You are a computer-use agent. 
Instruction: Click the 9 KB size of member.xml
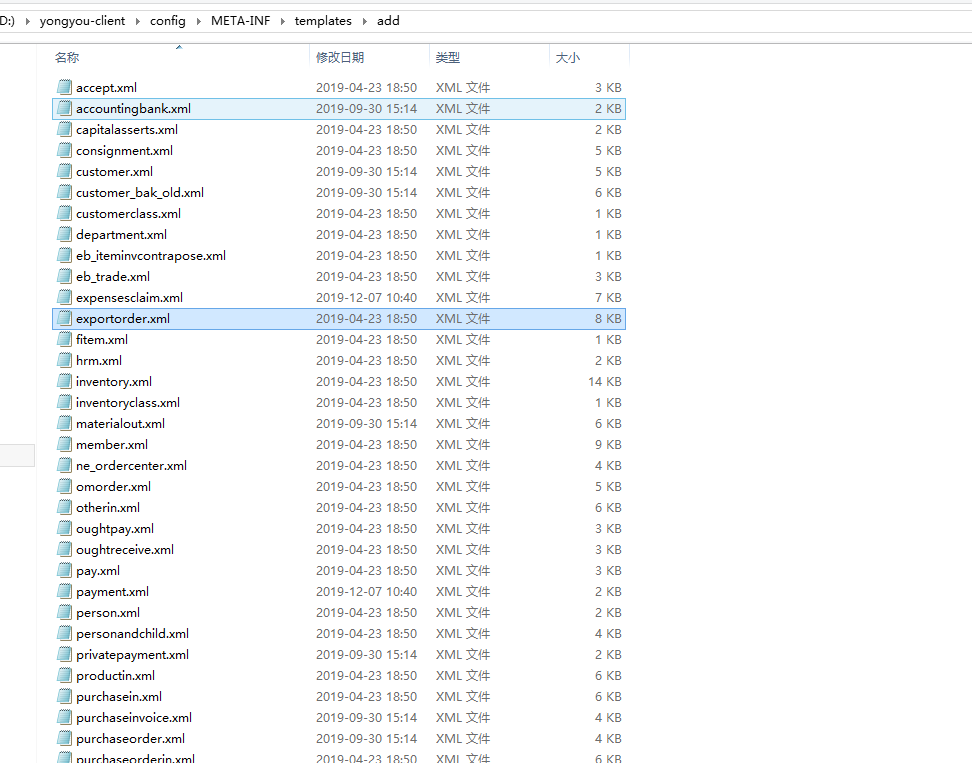point(608,444)
